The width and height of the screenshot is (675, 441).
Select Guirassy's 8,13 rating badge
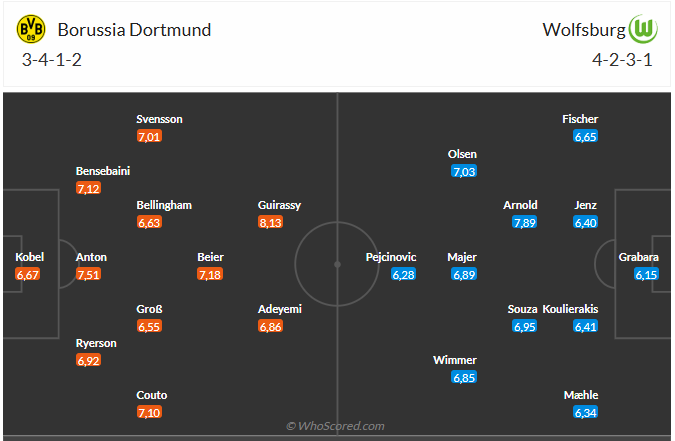pyautogui.click(x=271, y=223)
